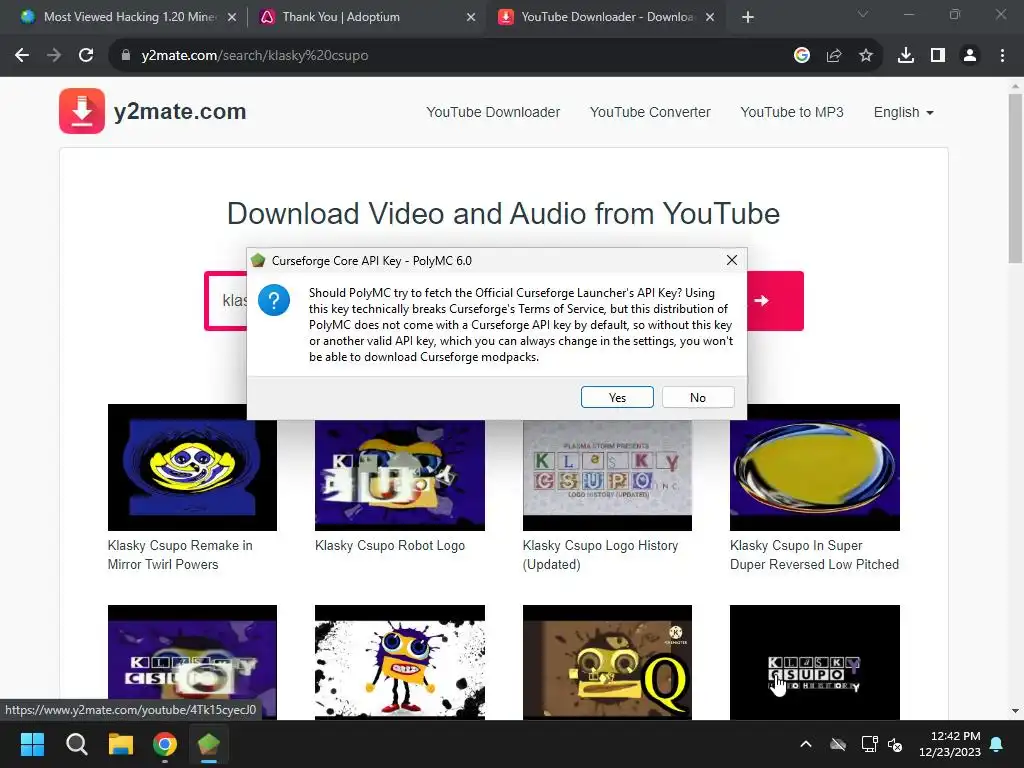The height and width of the screenshot is (768, 1024).
Task: Click 'Klasky Csupo Remake in Mirror Twirl Powers' title
Action: click(180, 554)
